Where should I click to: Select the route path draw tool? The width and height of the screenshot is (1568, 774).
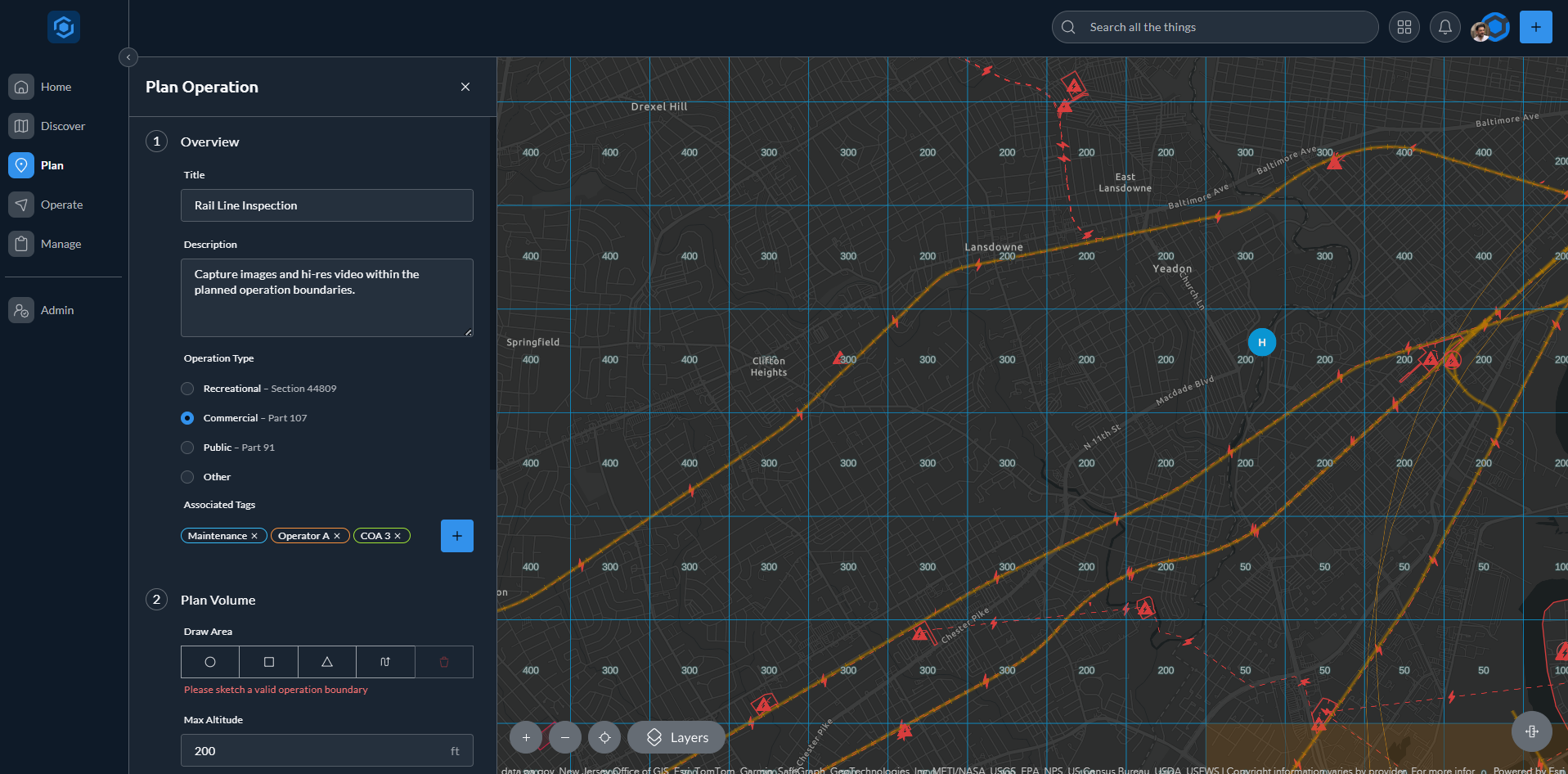point(385,662)
